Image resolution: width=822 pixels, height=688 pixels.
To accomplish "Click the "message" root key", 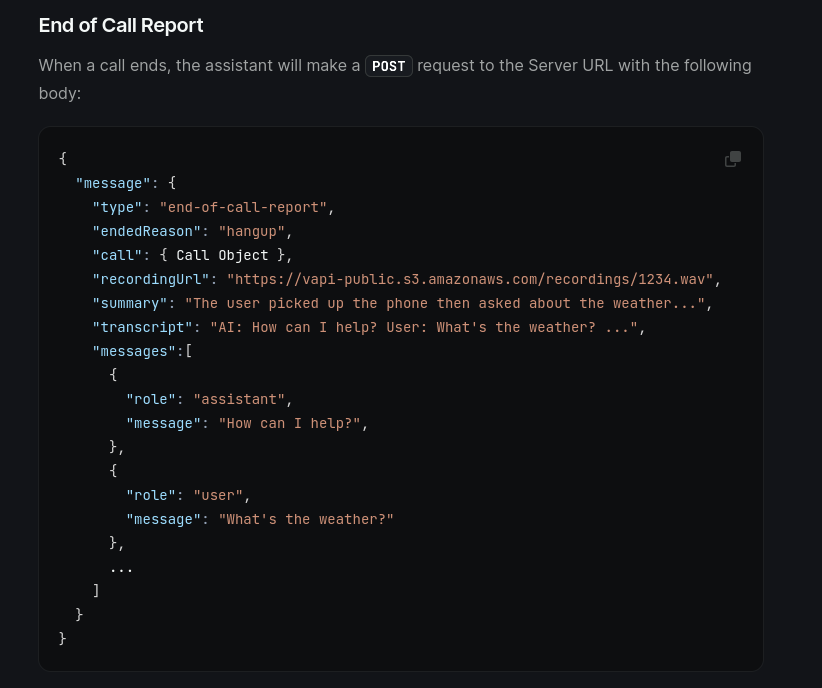I will (113, 183).
